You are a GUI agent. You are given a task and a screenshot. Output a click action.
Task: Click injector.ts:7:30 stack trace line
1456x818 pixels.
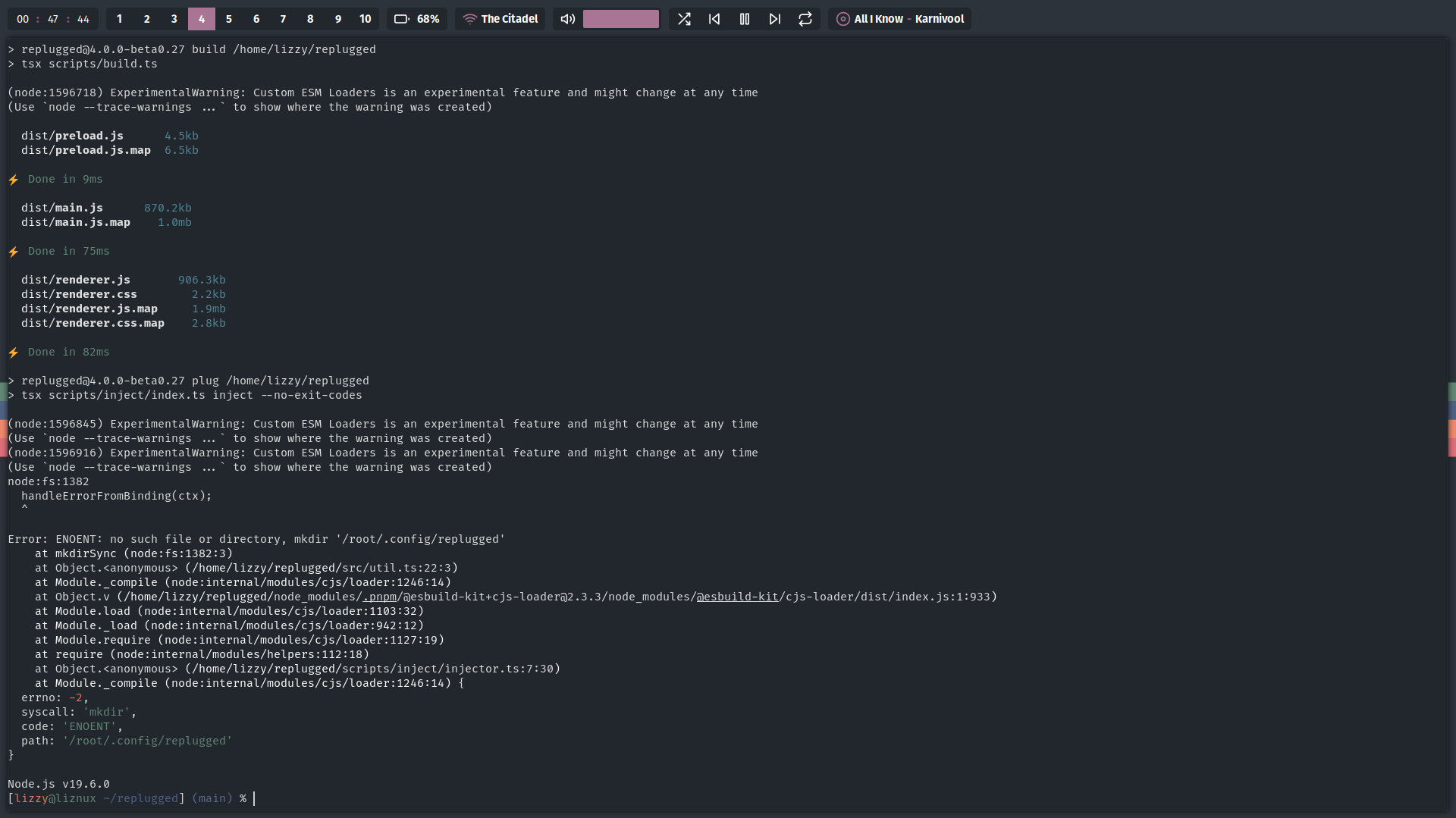pos(297,669)
